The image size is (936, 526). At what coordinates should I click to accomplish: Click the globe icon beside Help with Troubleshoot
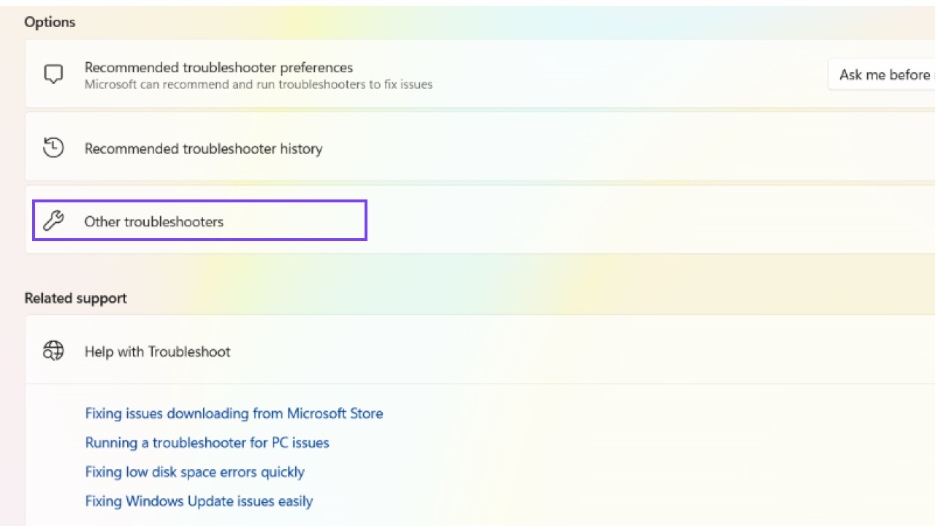(53, 351)
